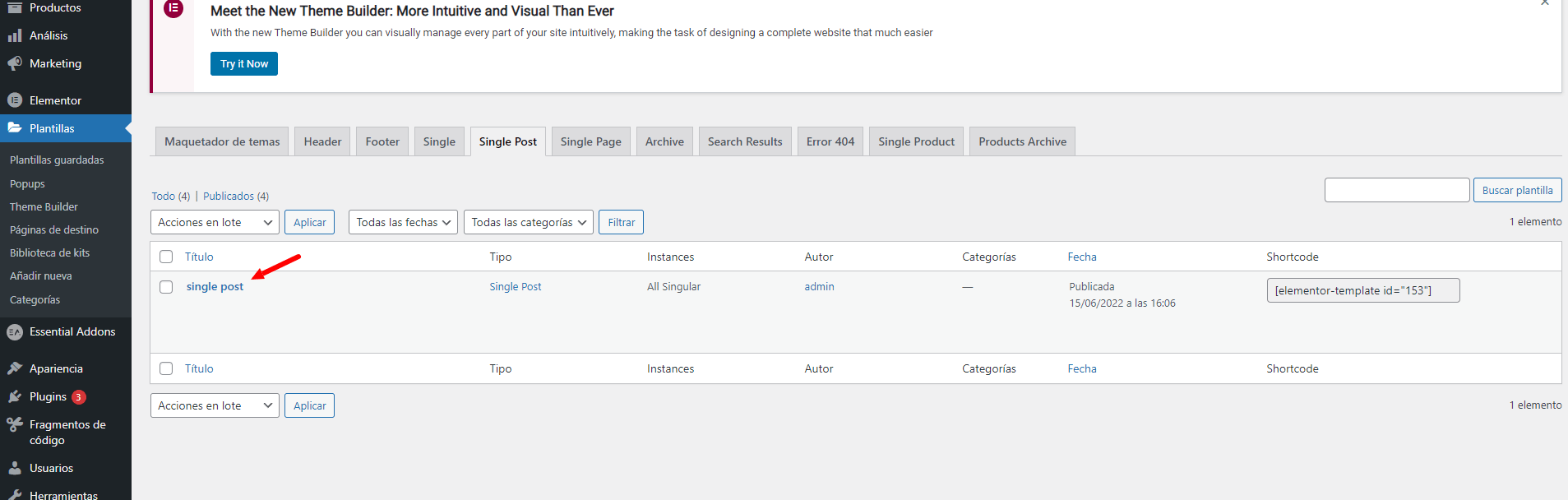Click the Buscar plantilla button

click(1517, 190)
